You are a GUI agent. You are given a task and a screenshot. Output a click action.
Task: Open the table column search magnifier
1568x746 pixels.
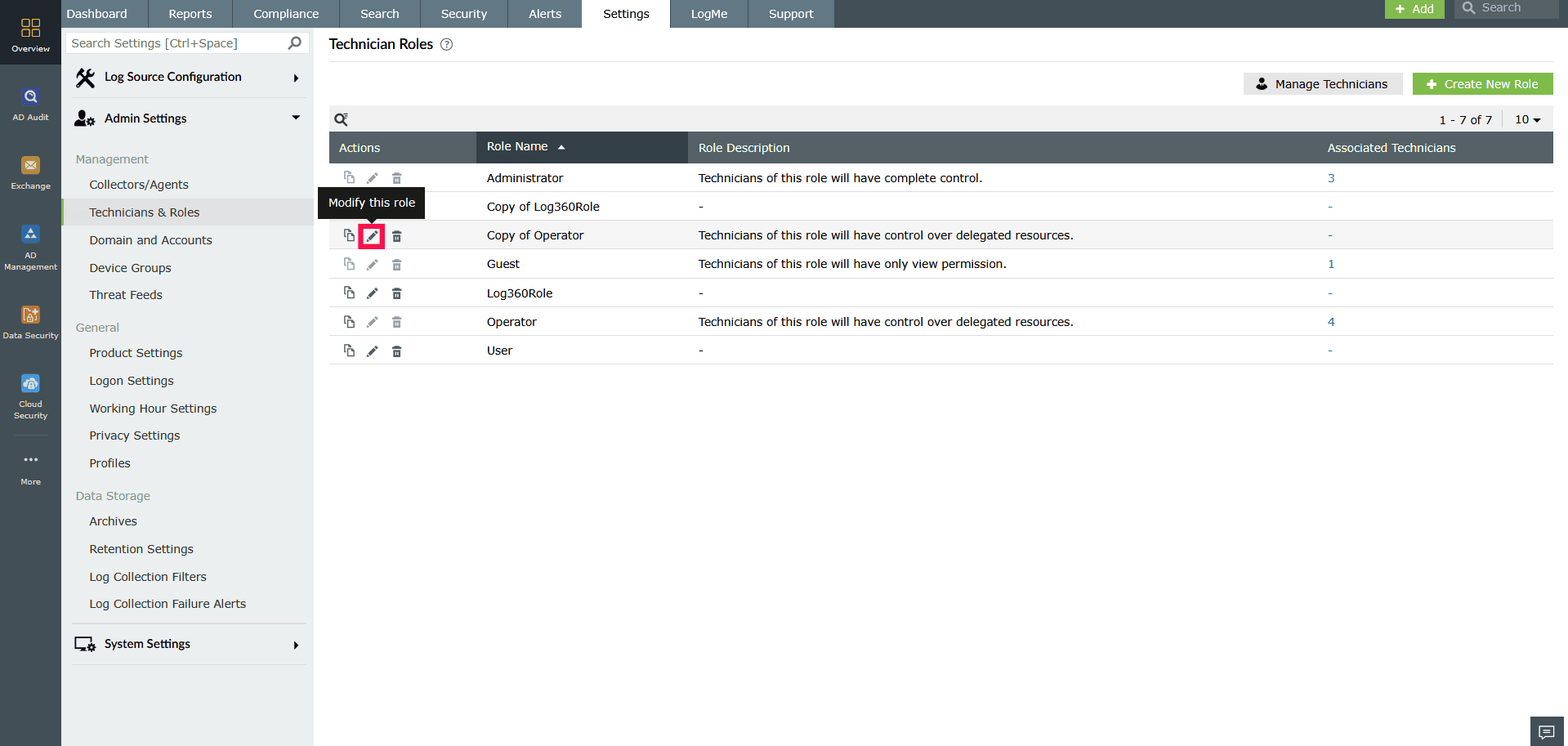[x=341, y=119]
